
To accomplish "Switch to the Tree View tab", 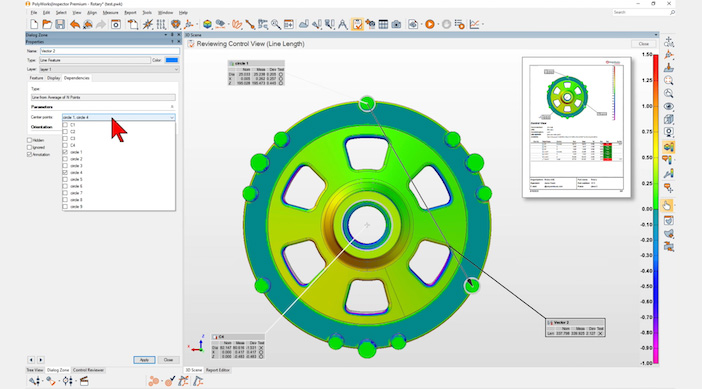I will pos(35,370).
